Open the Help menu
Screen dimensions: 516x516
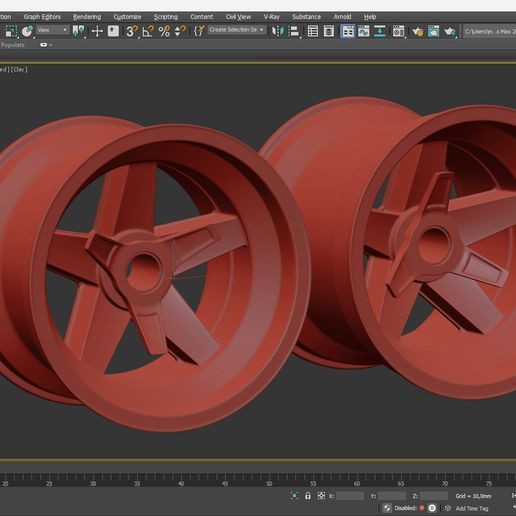(370, 17)
